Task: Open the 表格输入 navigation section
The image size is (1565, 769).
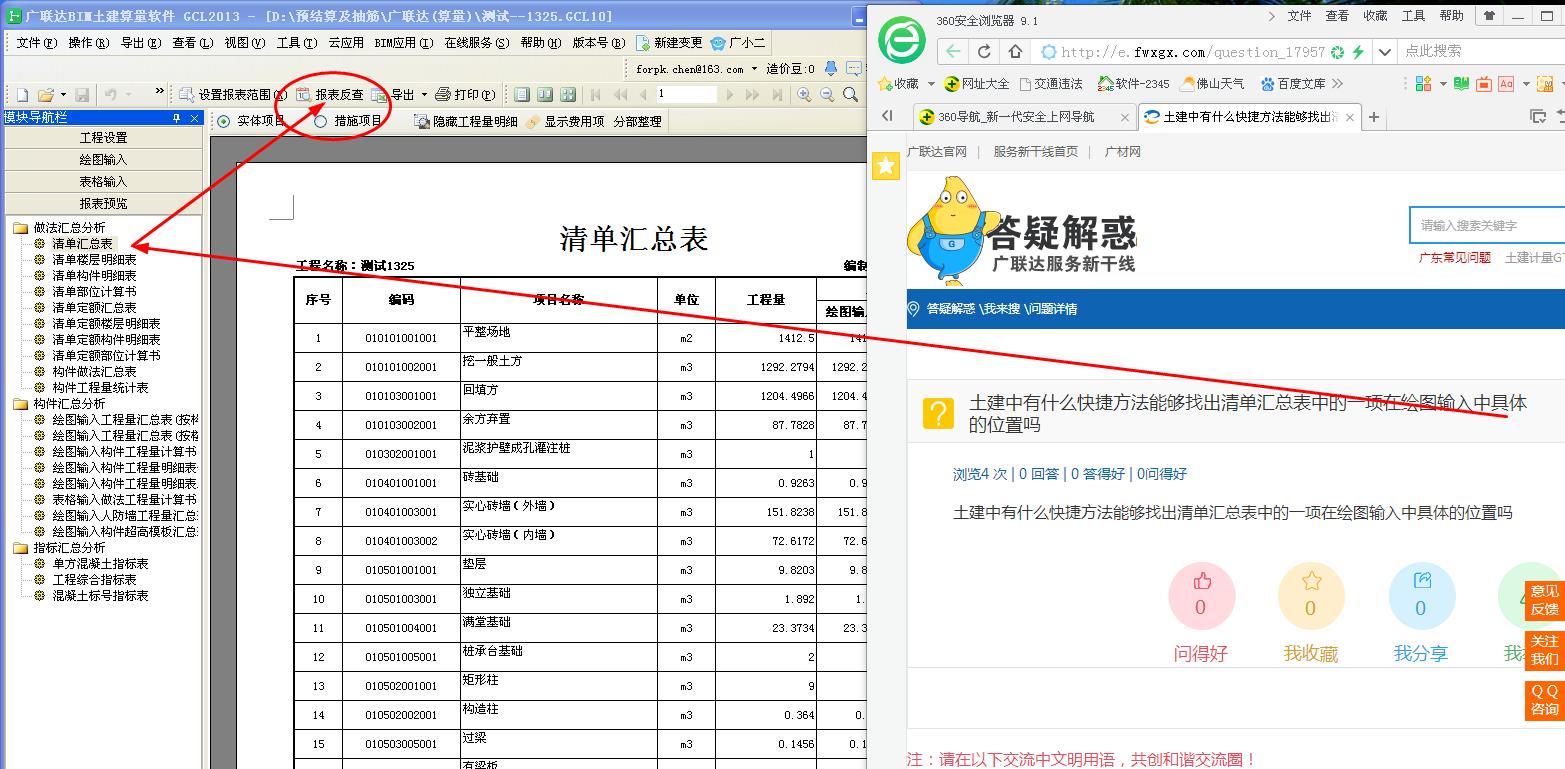Action: [x=104, y=182]
